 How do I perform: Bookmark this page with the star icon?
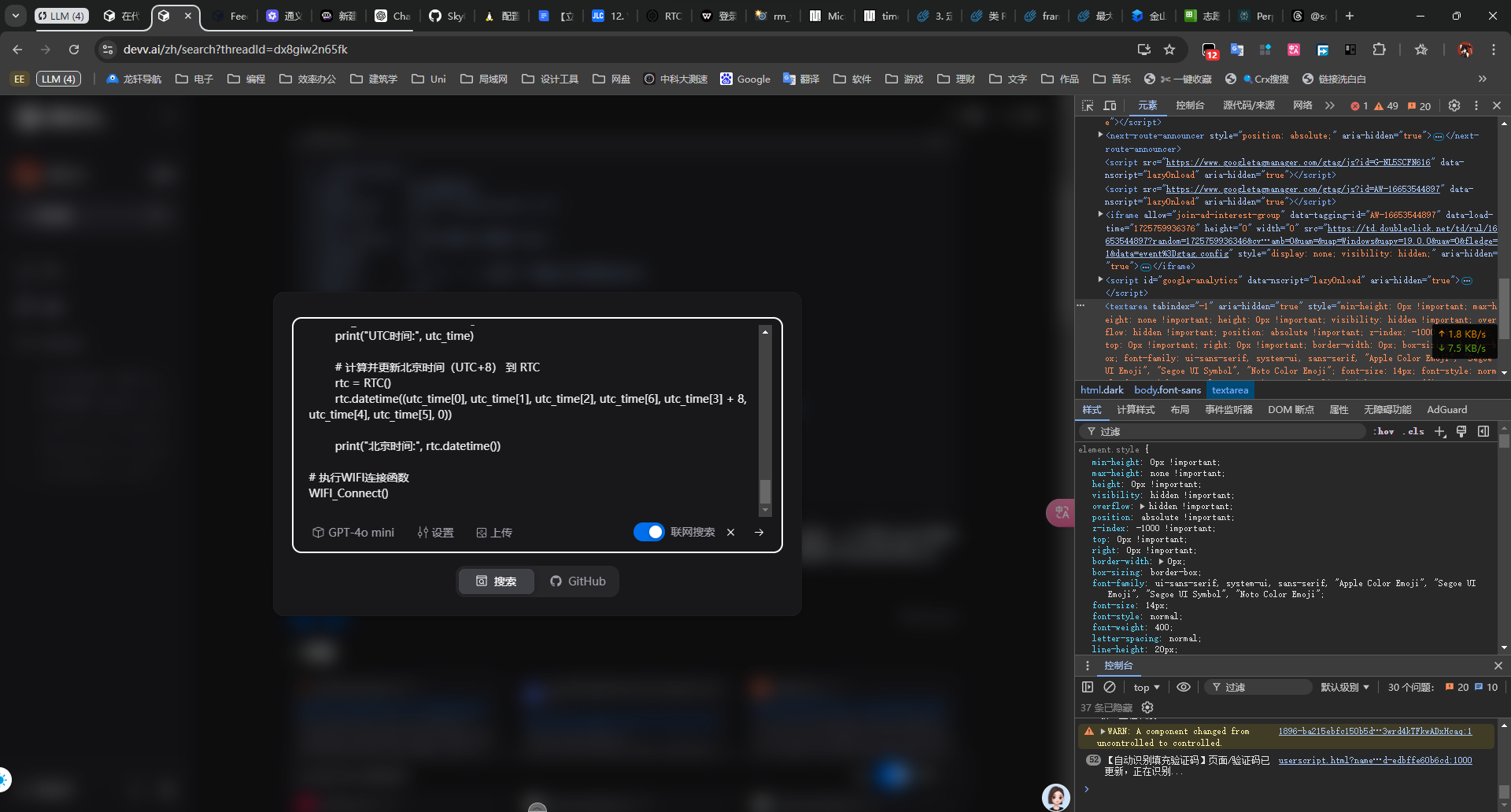1169,50
